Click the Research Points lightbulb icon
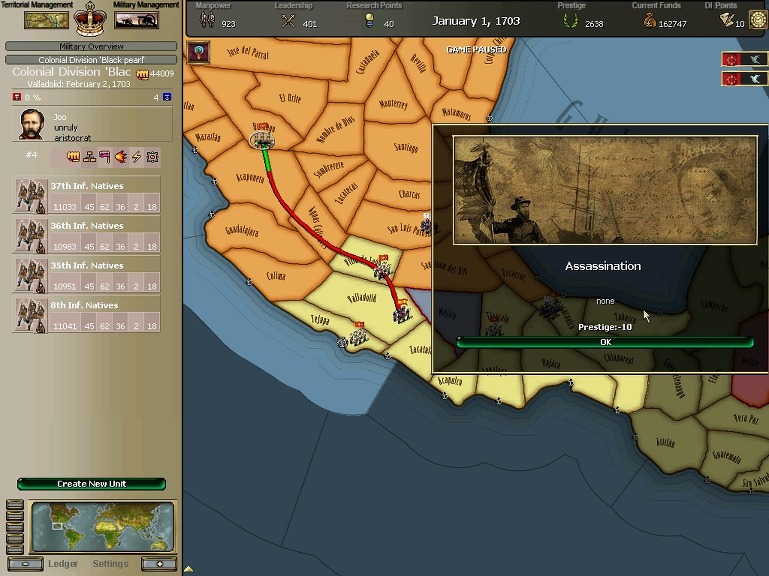The height and width of the screenshot is (576, 769). click(x=371, y=22)
